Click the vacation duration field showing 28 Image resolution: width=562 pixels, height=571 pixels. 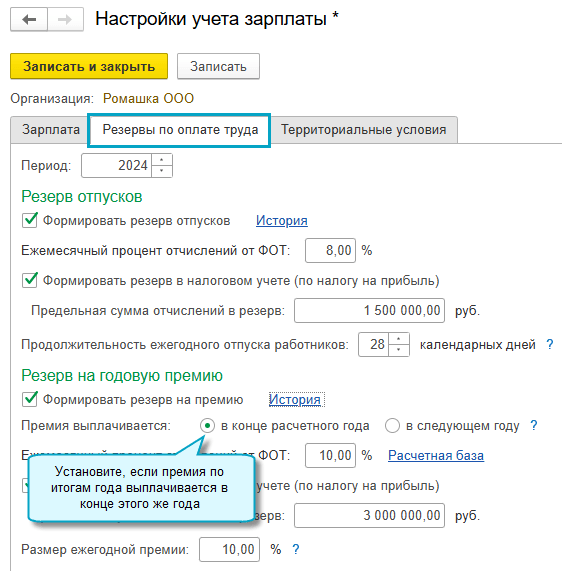(374, 344)
